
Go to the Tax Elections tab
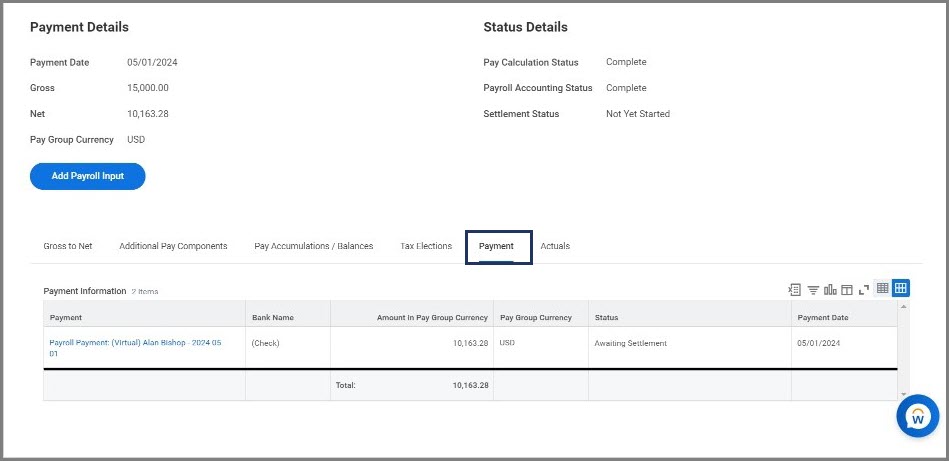(426, 246)
